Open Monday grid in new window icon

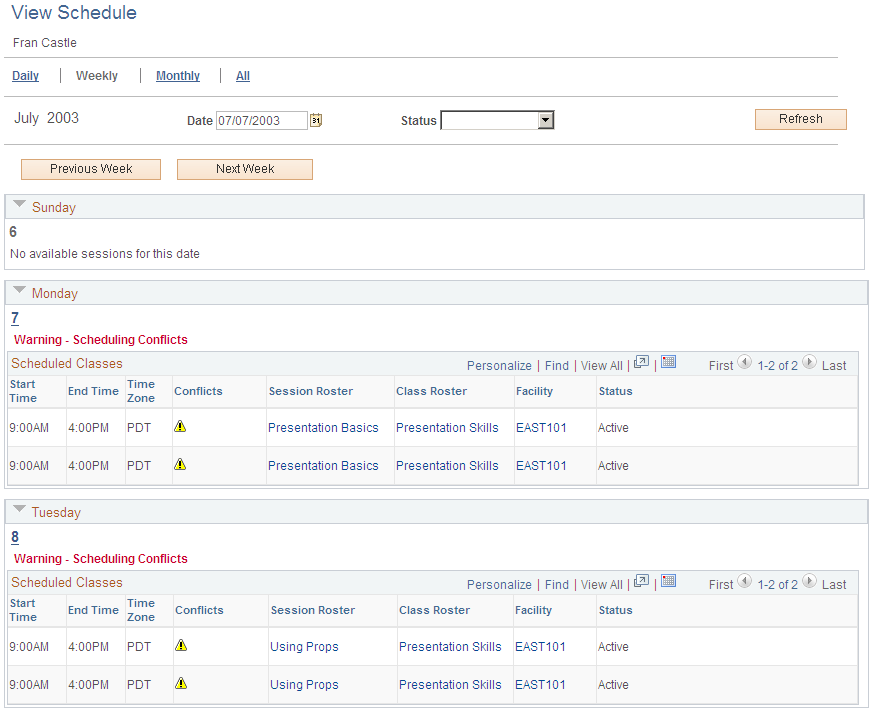(x=641, y=362)
